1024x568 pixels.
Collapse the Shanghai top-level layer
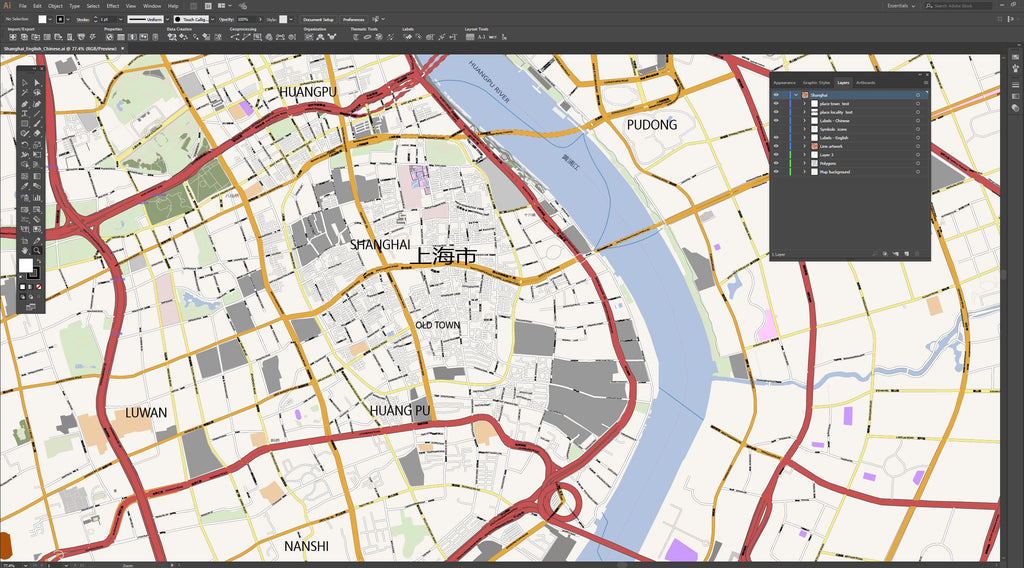(x=796, y=95)
